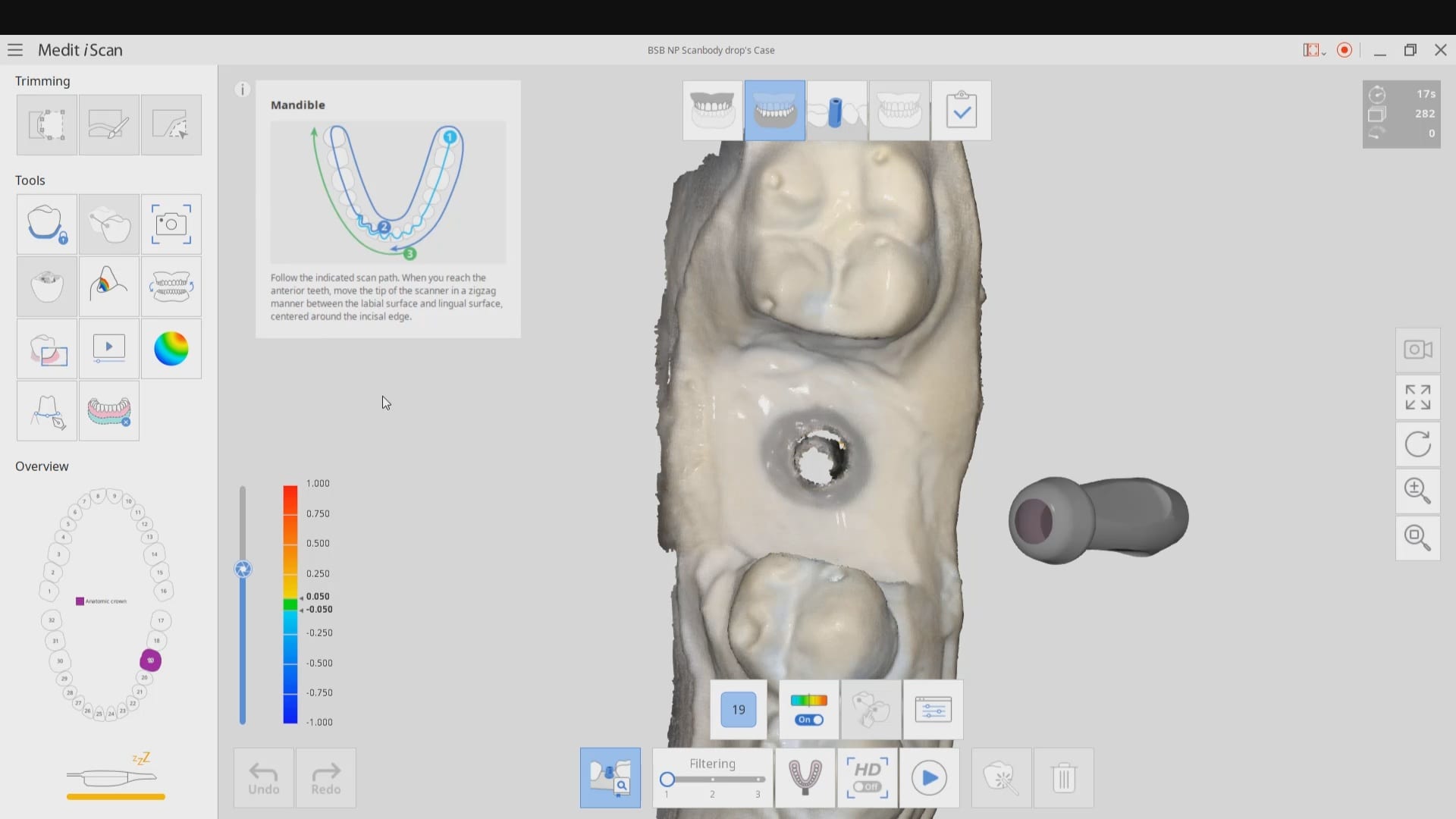Select tooth 3 in the Overview chart

[58, 554]
